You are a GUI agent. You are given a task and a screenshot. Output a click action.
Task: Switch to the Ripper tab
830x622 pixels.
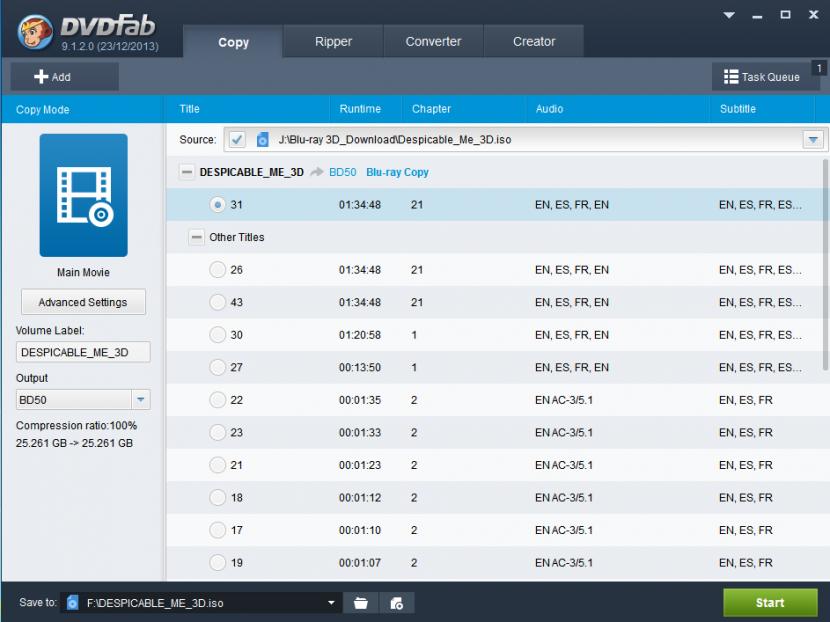[333, 42]
